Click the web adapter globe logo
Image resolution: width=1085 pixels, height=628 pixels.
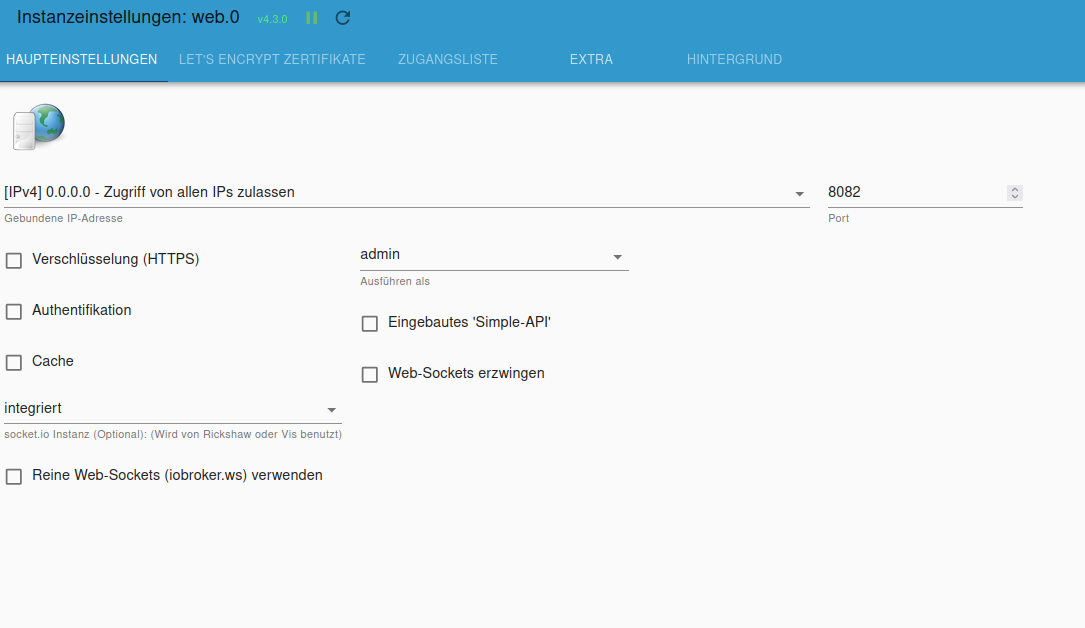click(x=39, y=127)
